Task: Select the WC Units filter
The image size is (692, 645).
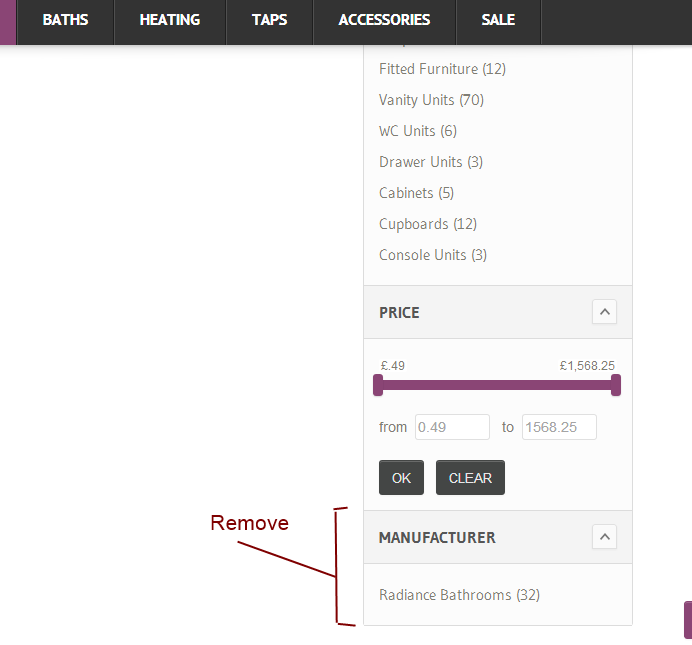Action: 407,131
